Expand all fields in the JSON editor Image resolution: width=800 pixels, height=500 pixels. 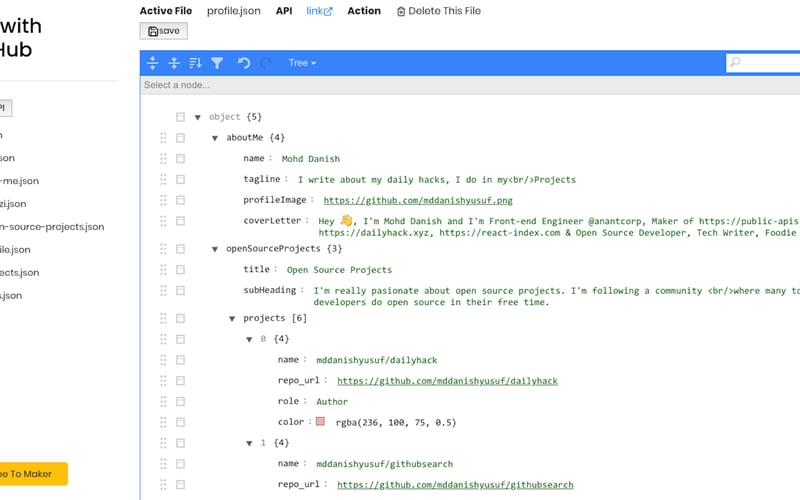pos(153,63)
